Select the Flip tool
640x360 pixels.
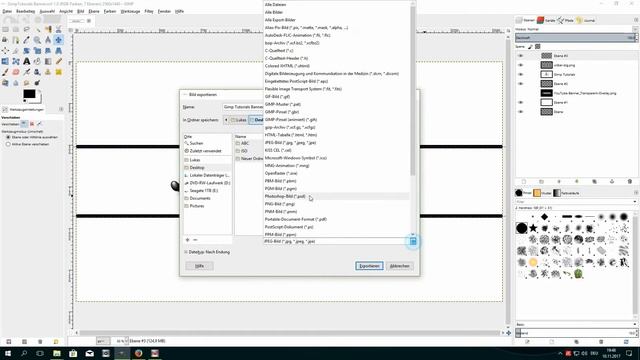[5, 61]
